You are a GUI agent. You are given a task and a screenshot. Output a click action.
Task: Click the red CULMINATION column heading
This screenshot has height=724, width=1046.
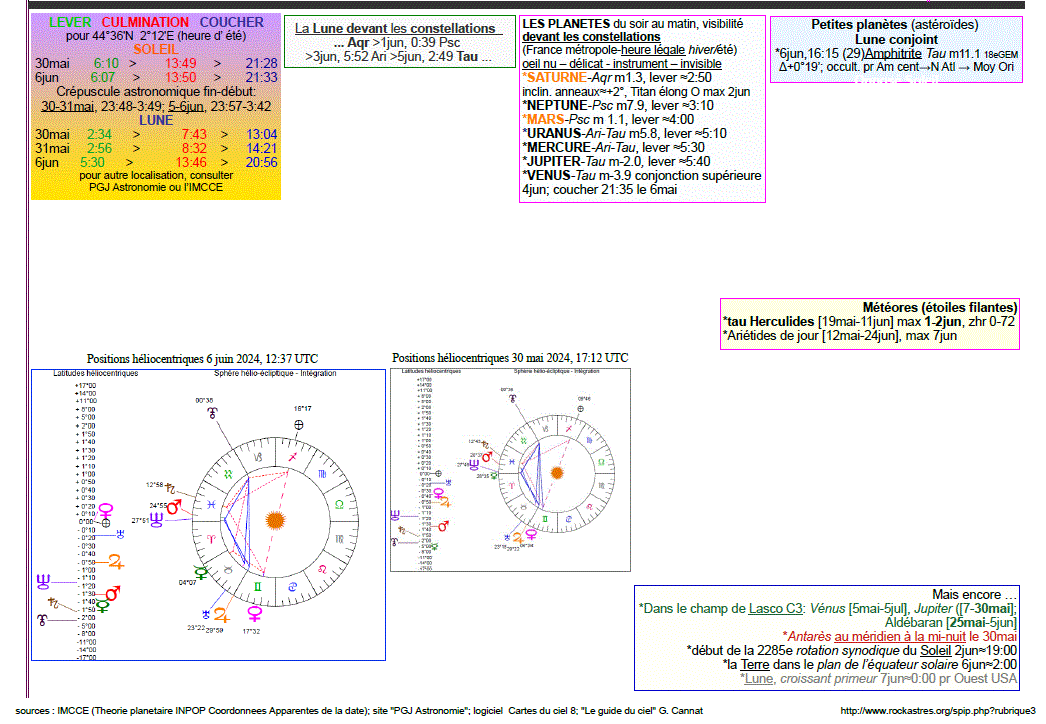click(x=145, y=22)
